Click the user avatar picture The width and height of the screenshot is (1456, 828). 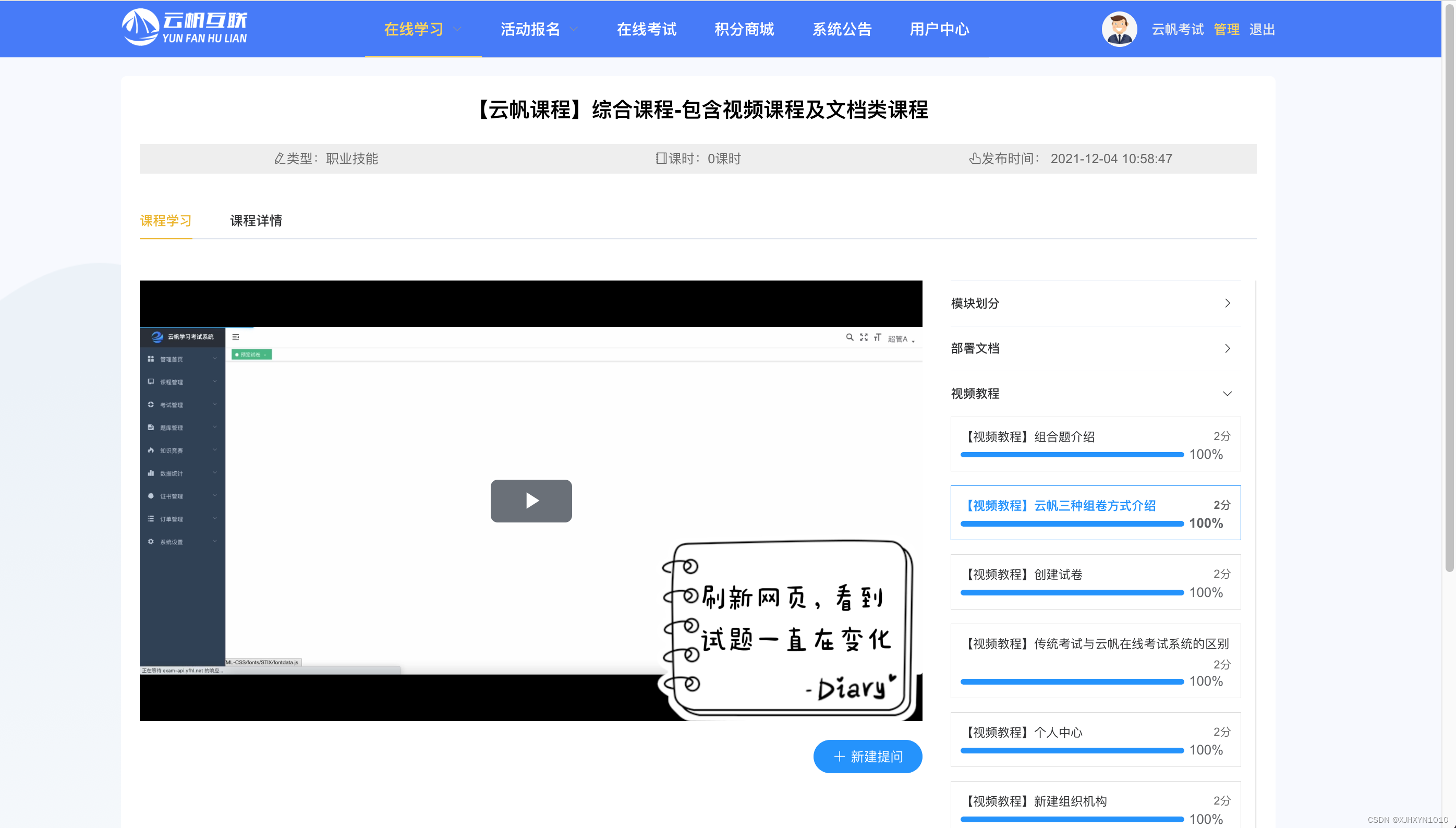(x=1119, y=29)
